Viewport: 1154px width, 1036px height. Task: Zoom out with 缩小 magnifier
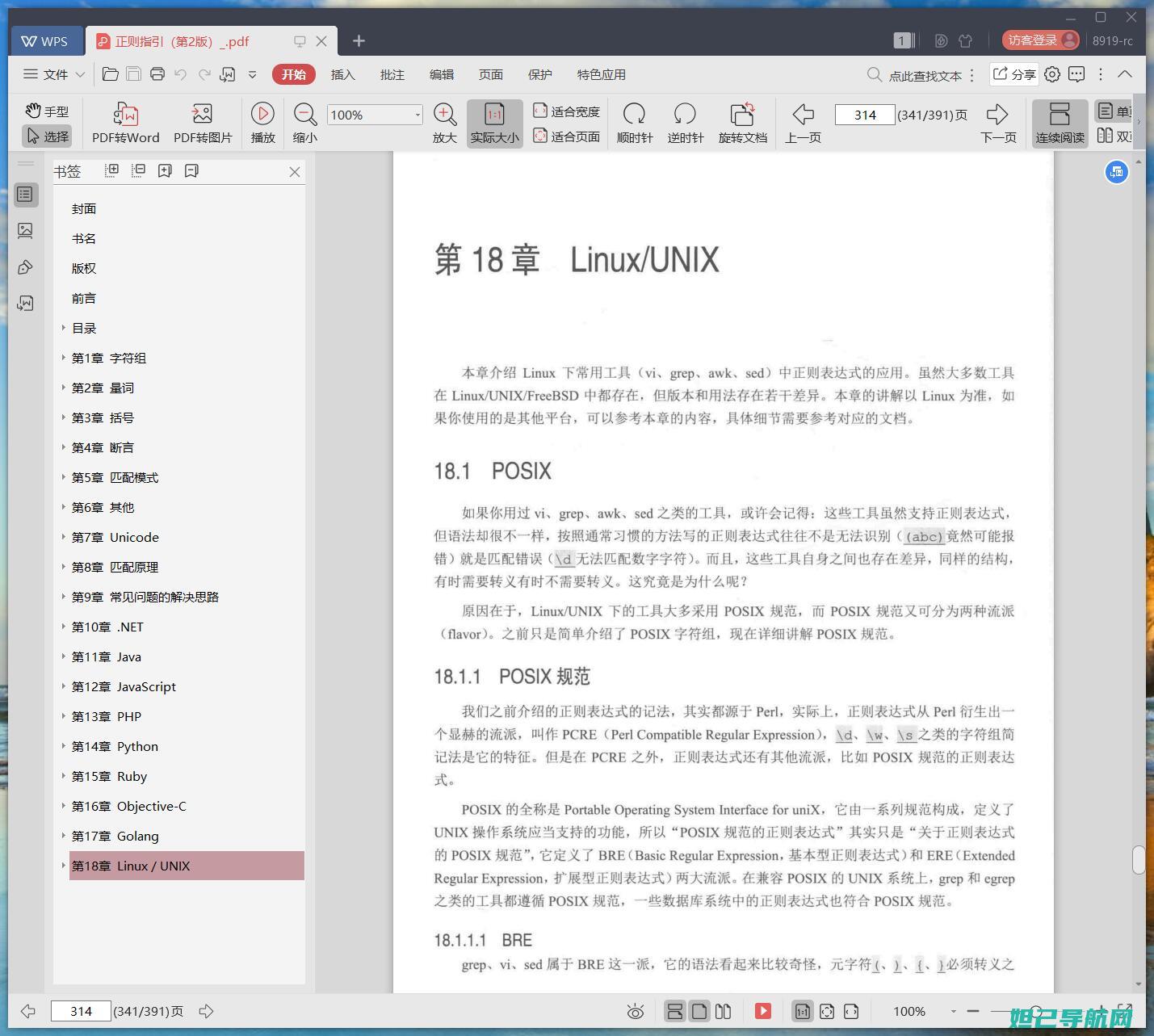[x=304, y=123]
